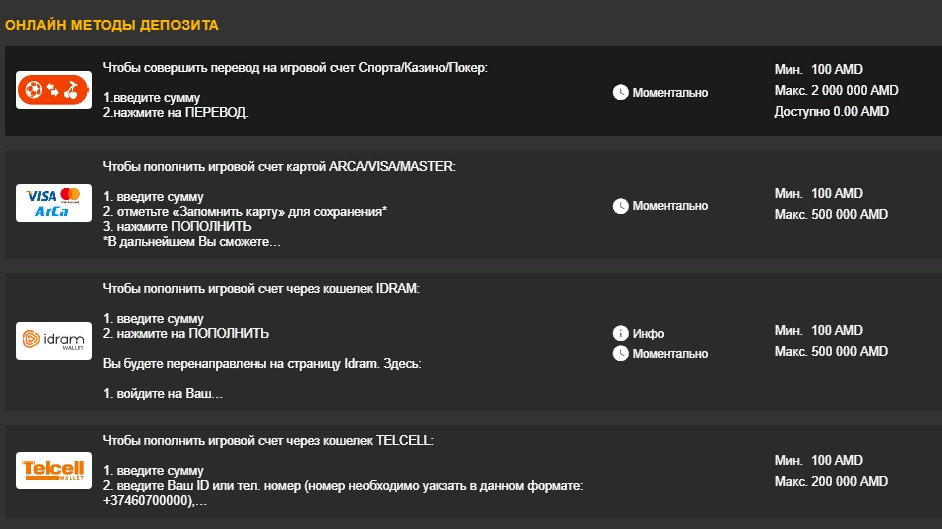
Task: Expand truncated Idram text 'войдите на Ваш…'
Action: click(x=163, y=394)
